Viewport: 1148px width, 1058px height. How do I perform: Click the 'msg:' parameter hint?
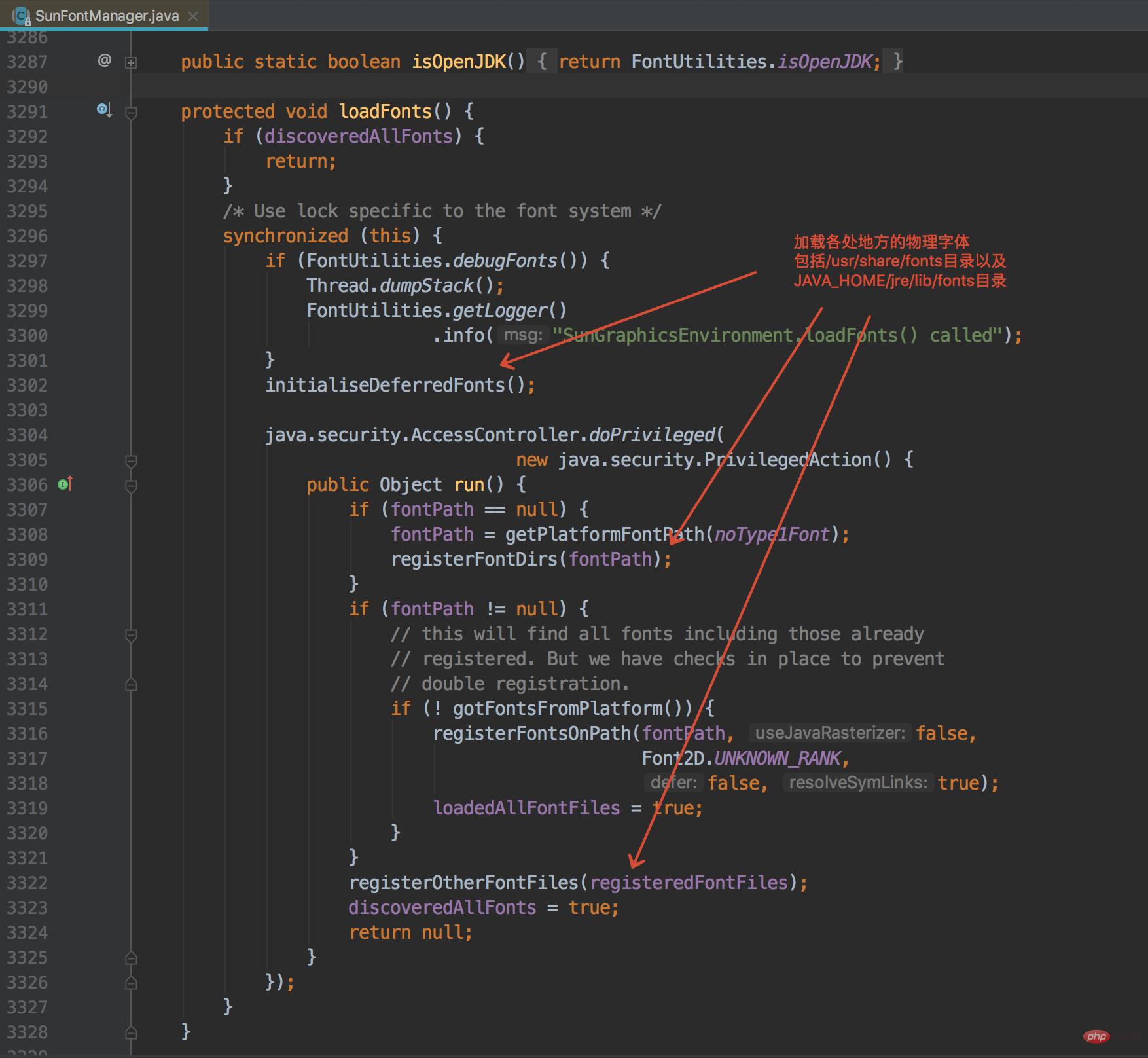click(x=523, y=335)
